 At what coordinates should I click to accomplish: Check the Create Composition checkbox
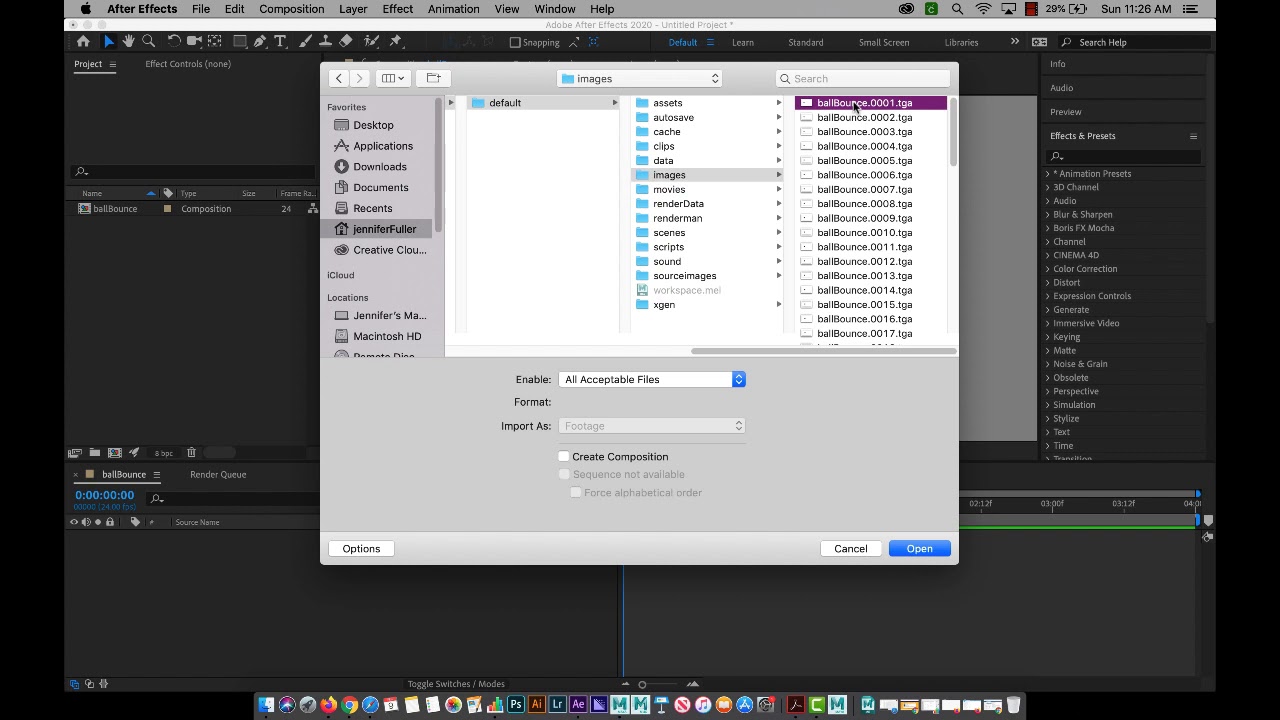[564, 457]
